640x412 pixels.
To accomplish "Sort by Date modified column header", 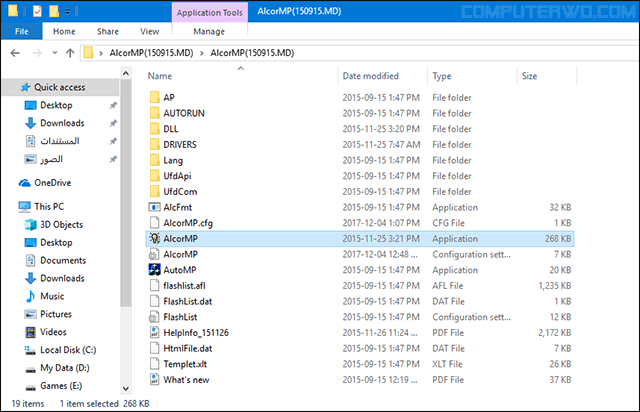I will [370, 76].
